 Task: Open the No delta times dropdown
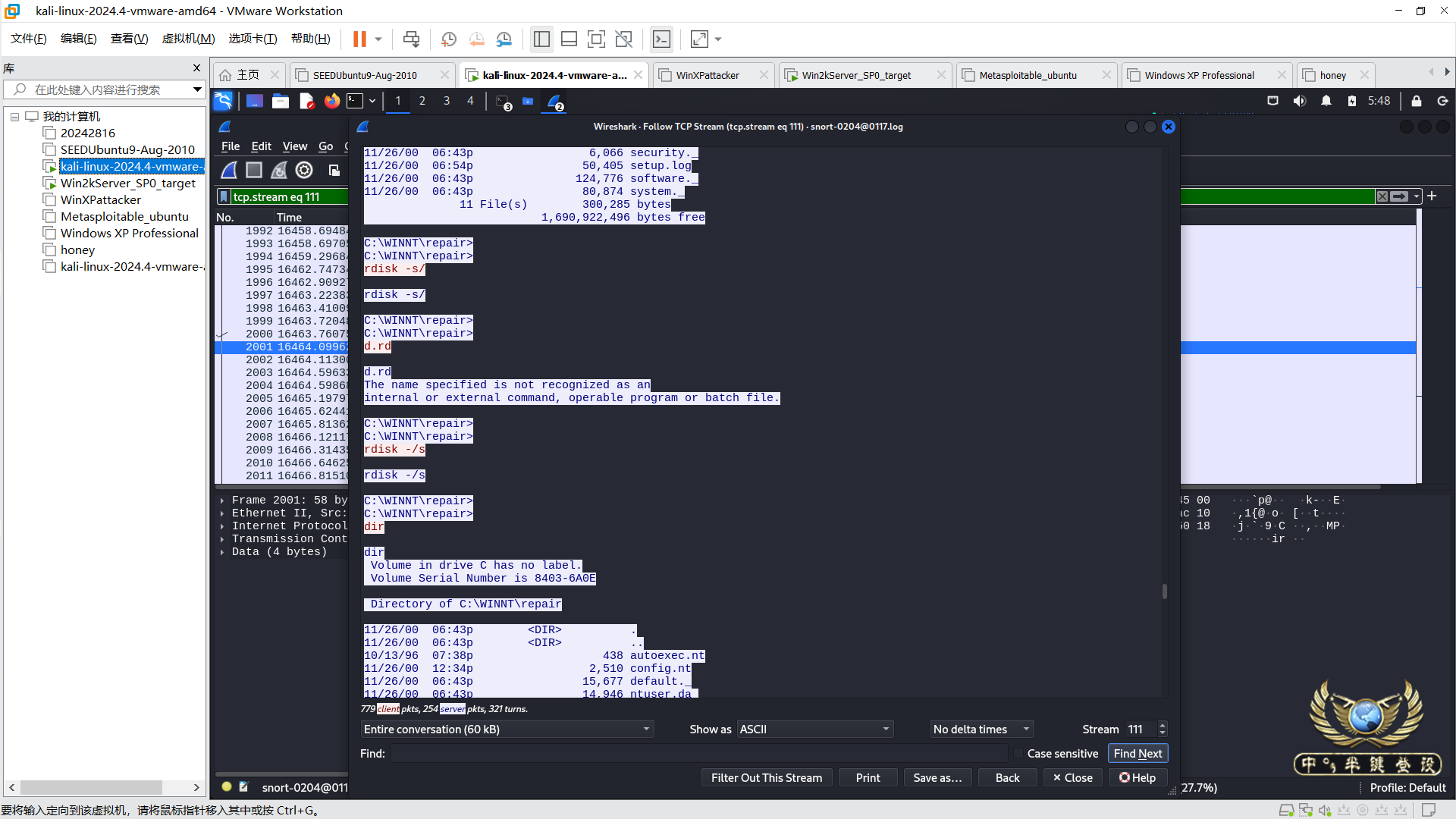coord(981,729)
